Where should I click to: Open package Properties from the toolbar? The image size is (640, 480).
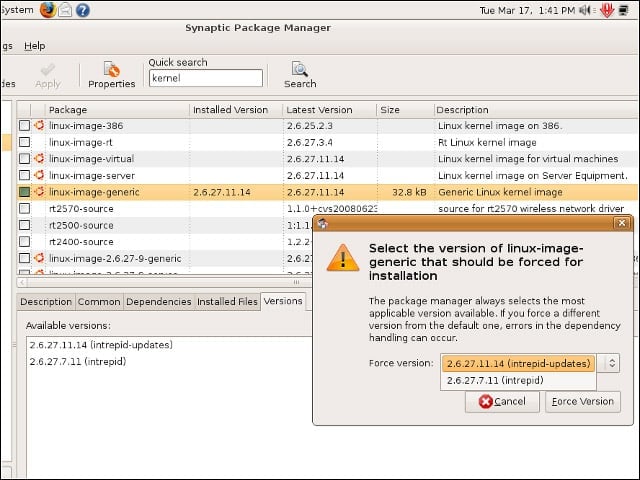coord(111,75)
